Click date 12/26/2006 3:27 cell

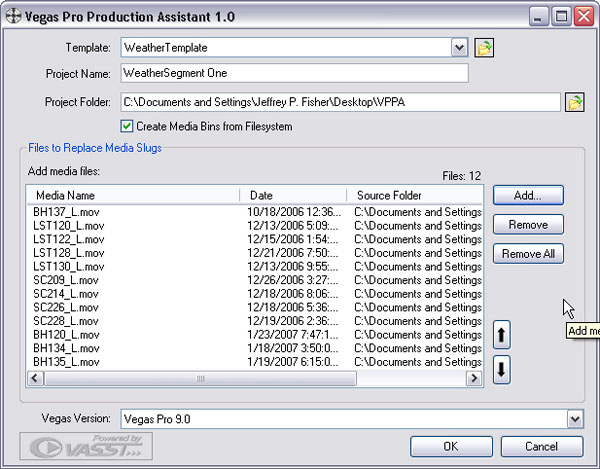coord(293,280)
